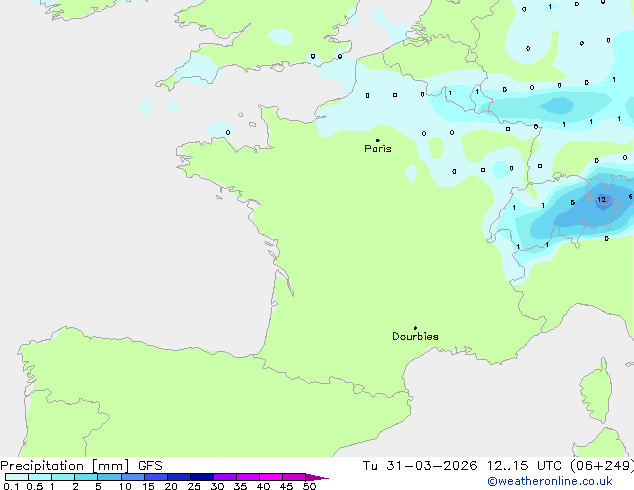Click the 12 mm precipitation value over Switzerland
634x490 pixels.
pos(602,199)
